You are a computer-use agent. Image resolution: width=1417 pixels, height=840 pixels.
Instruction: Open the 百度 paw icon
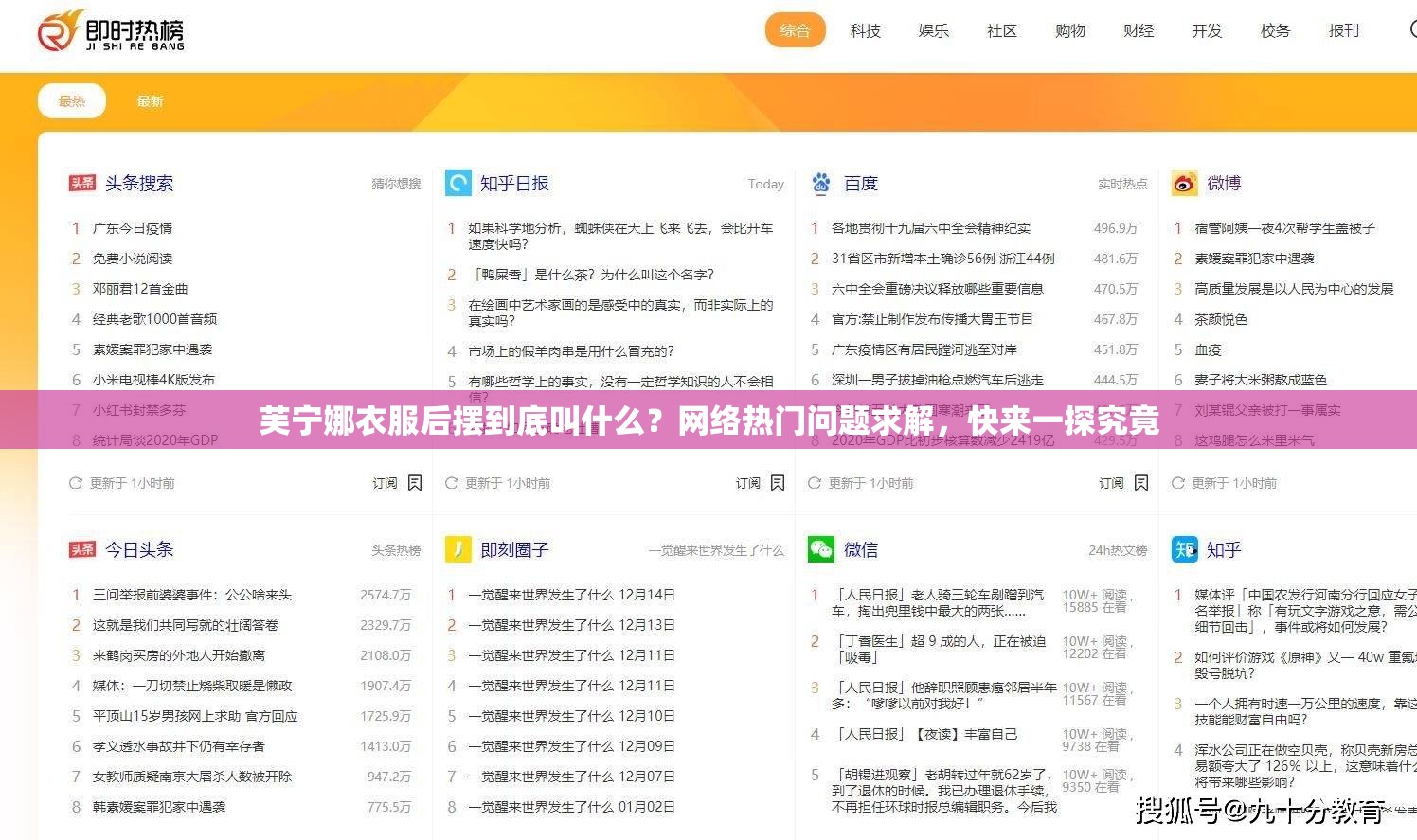(x=821, y=183)
